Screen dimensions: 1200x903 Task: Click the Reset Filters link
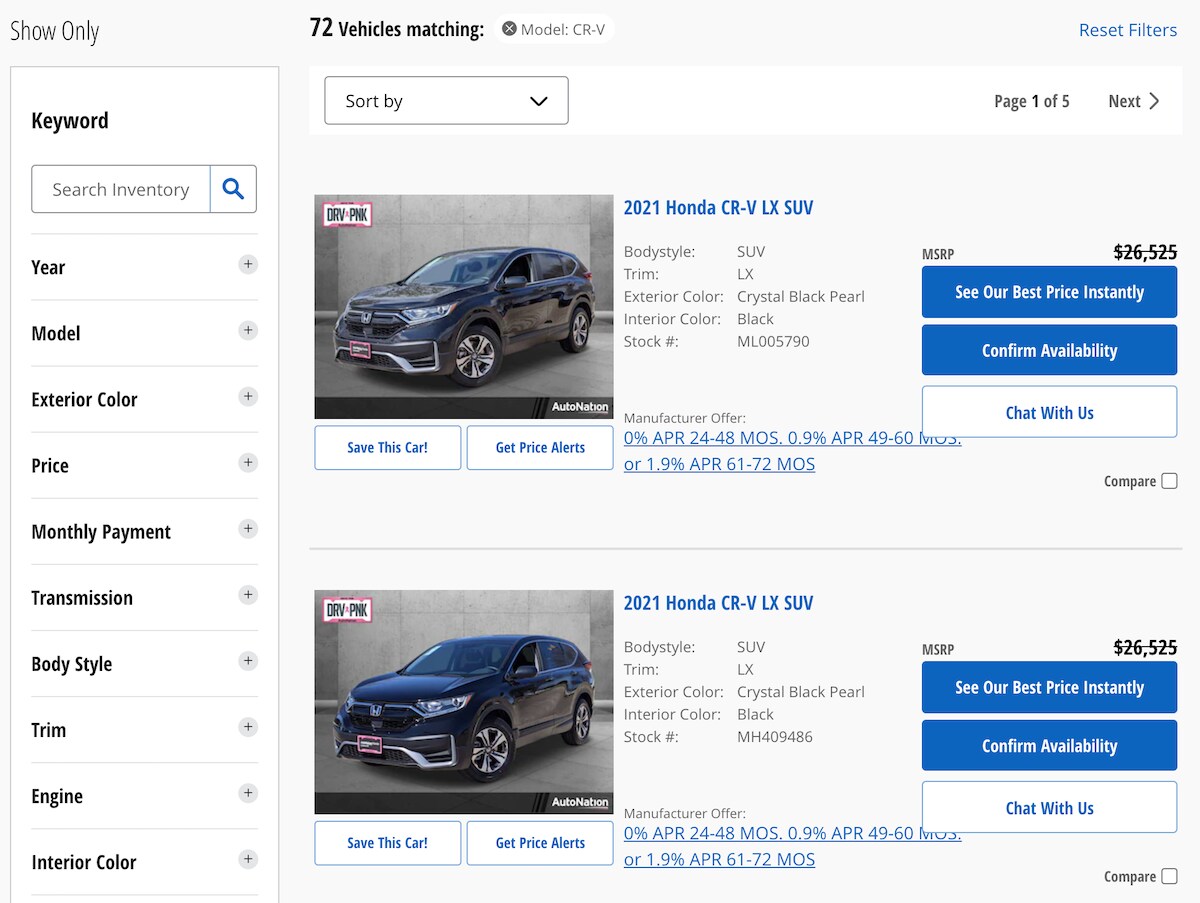(1128, 30)
